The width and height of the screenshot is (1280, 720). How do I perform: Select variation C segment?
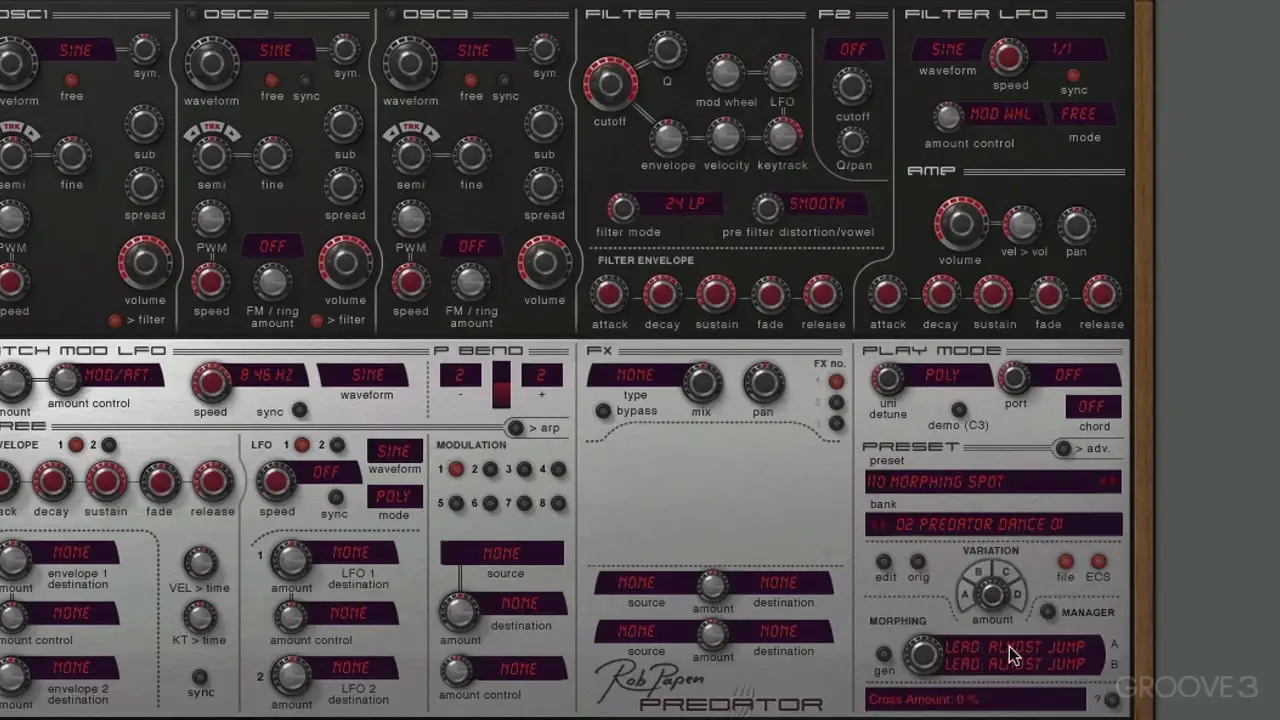tap(1005, 573)
